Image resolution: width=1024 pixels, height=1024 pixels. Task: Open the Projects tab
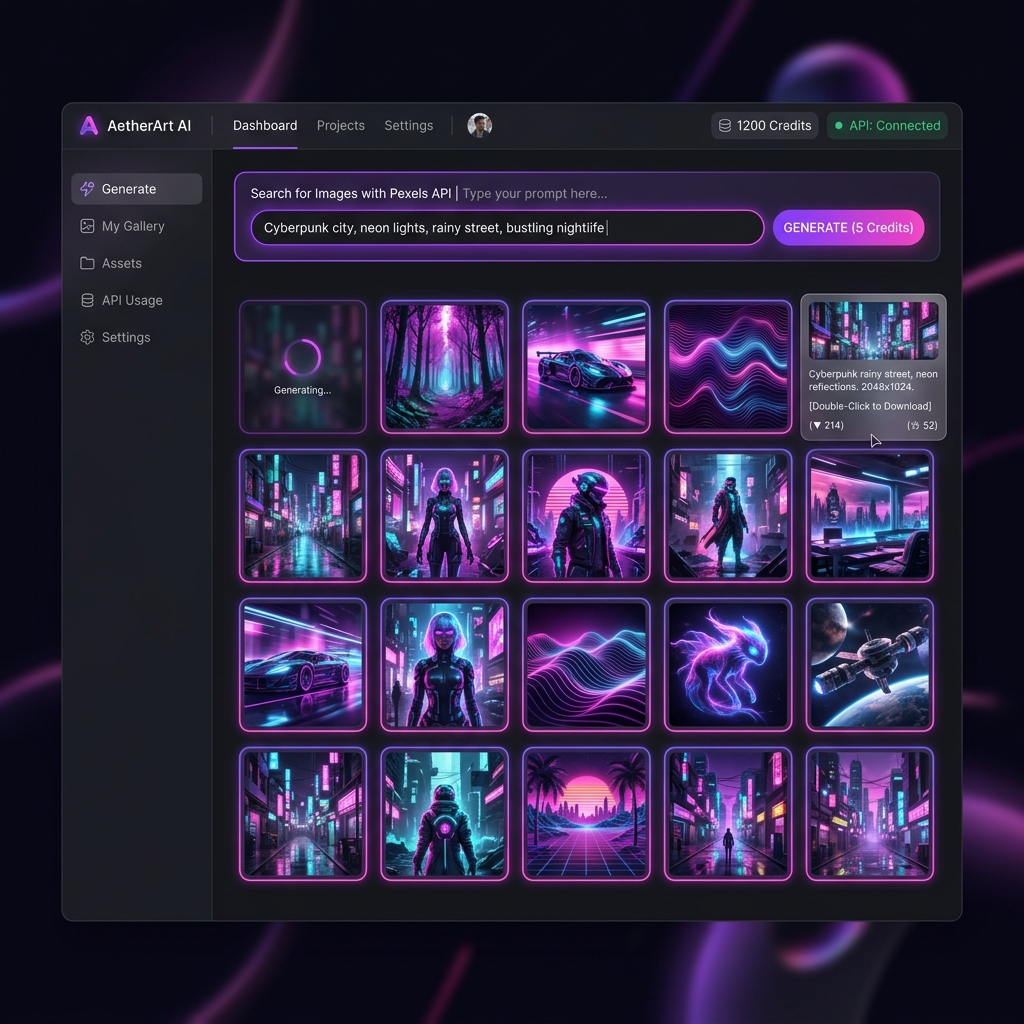(340, 125)
